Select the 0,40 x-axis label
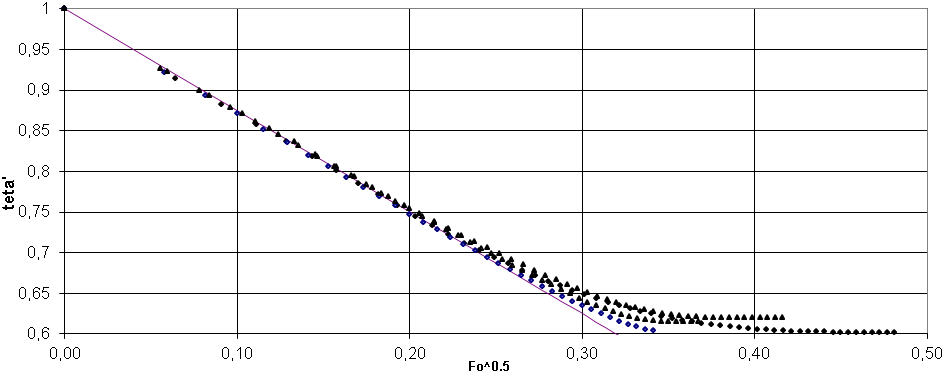945x373 pixels. (755, 349)
